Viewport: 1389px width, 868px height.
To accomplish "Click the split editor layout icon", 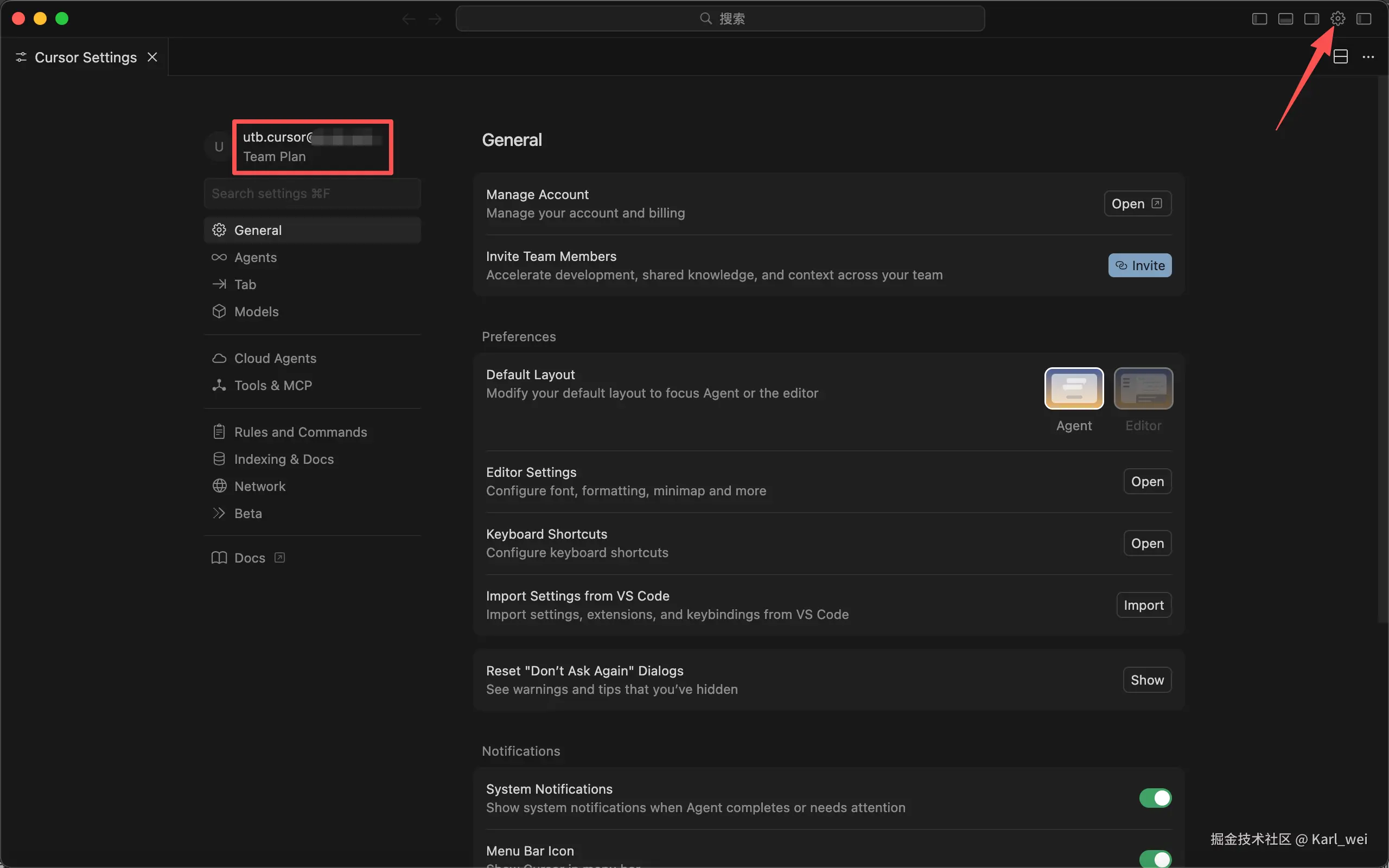I will pos(1340,57).
